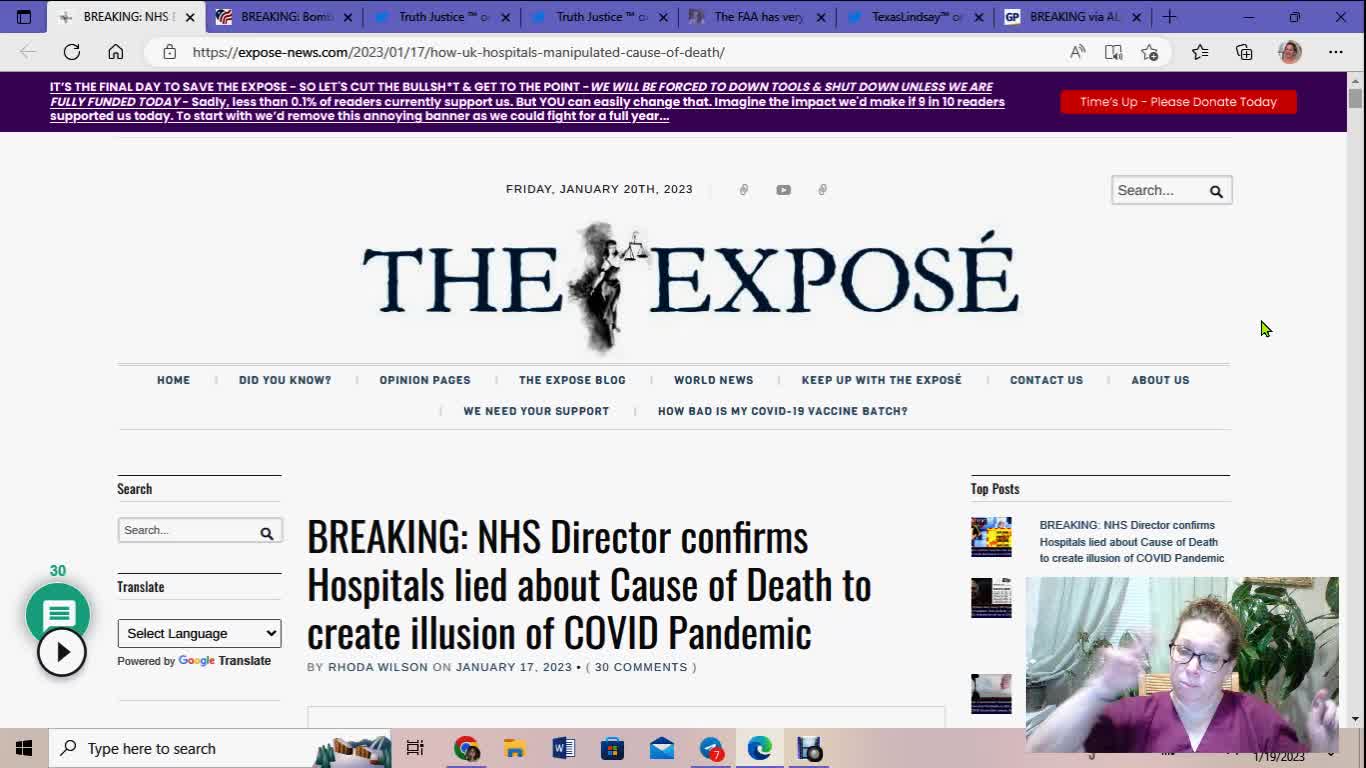Open WE NEED YOUR SUPPORT menu item

[536, 411]
